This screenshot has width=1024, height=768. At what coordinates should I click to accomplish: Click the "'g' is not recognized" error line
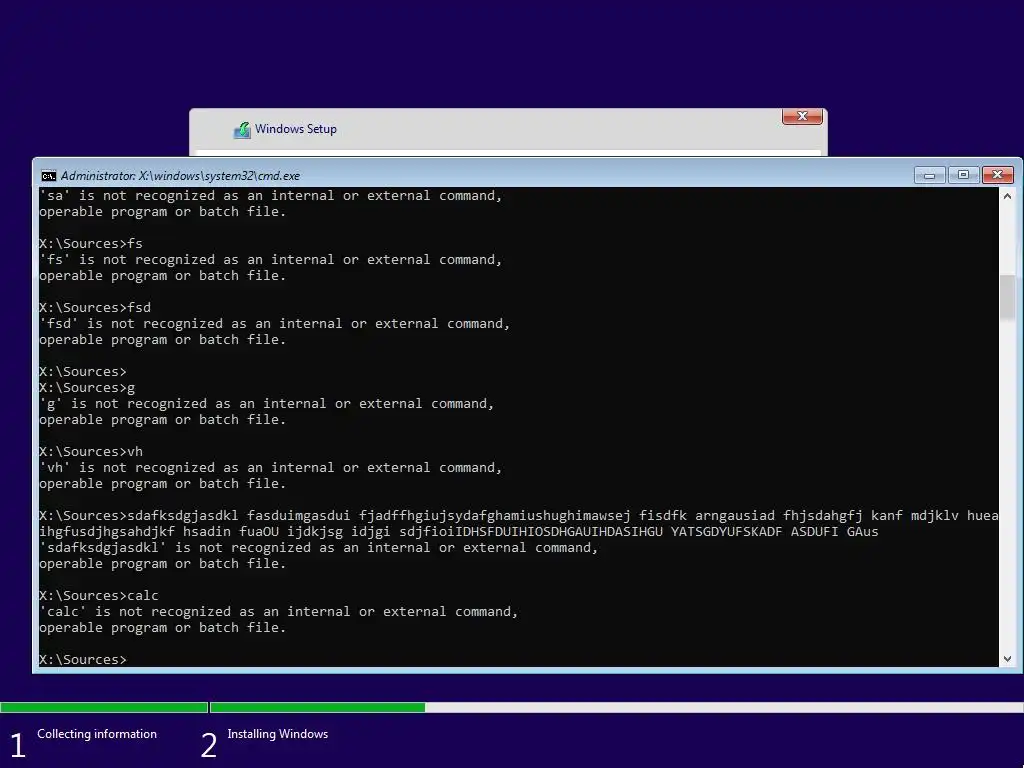267,404
